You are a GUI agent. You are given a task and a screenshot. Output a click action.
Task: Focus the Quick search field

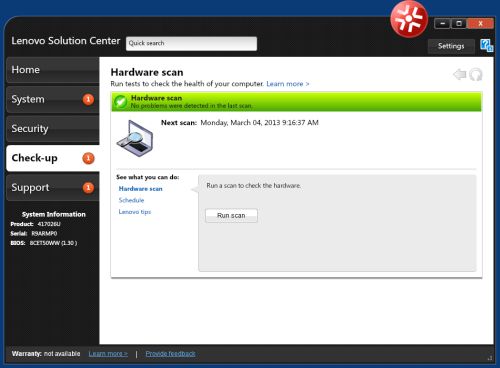[191, 44]
